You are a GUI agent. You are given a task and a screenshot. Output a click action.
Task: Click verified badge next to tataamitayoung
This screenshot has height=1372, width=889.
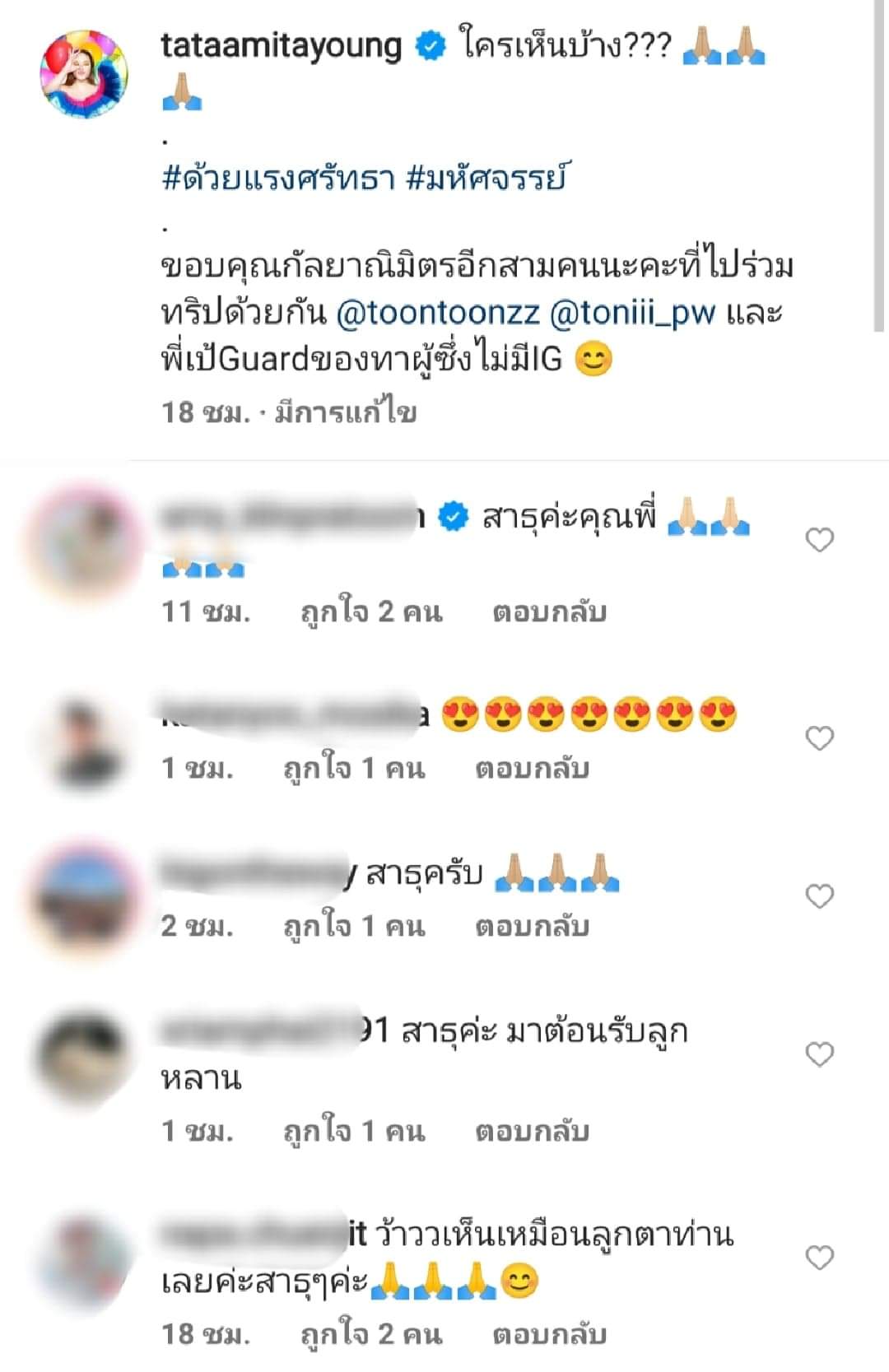pos(429,46)
